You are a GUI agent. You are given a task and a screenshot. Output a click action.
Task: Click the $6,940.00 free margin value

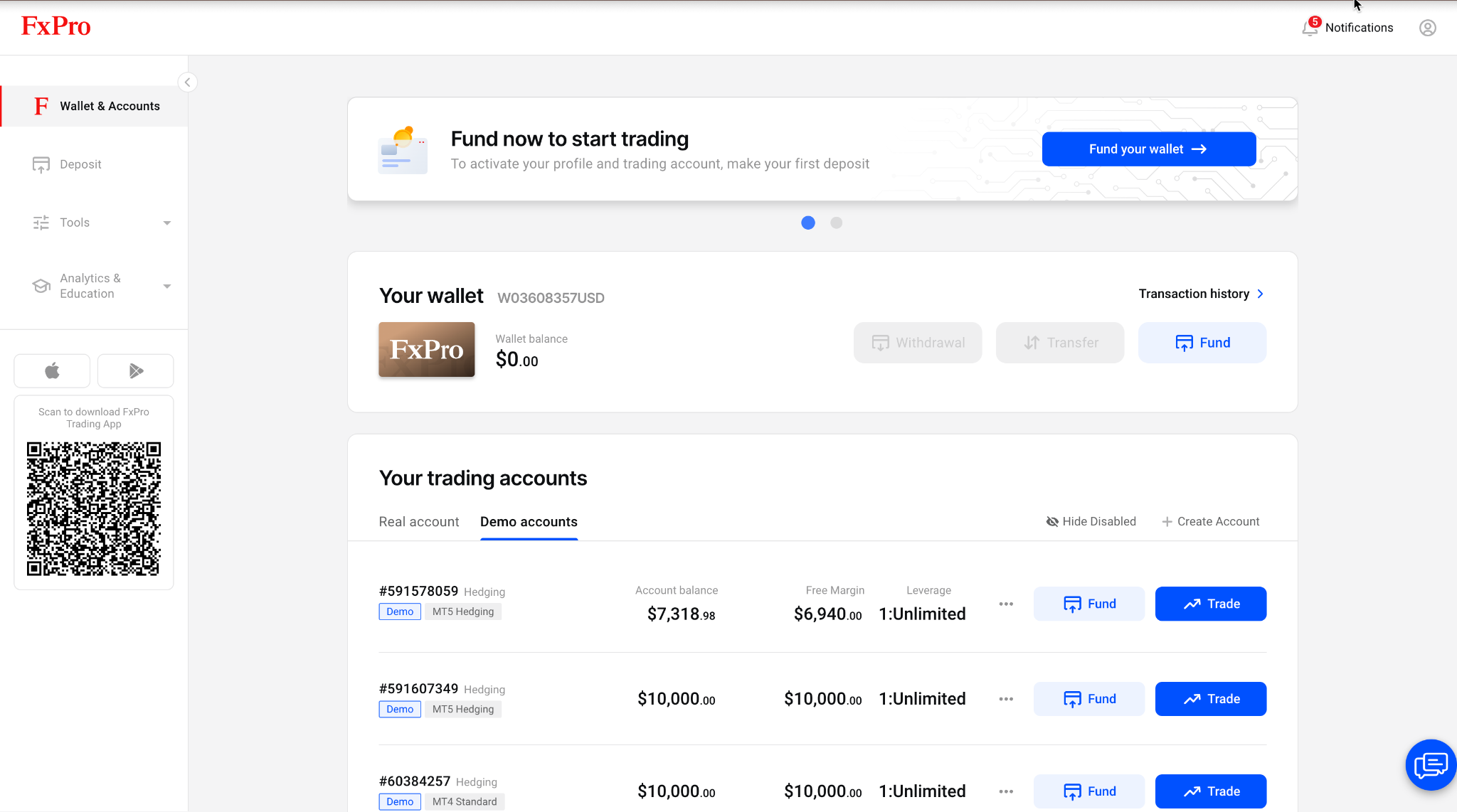(x=827, y=614)
